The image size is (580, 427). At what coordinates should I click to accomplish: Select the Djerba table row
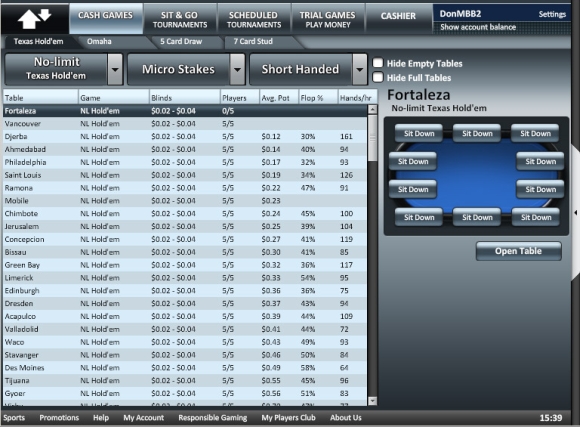[185, 137]
